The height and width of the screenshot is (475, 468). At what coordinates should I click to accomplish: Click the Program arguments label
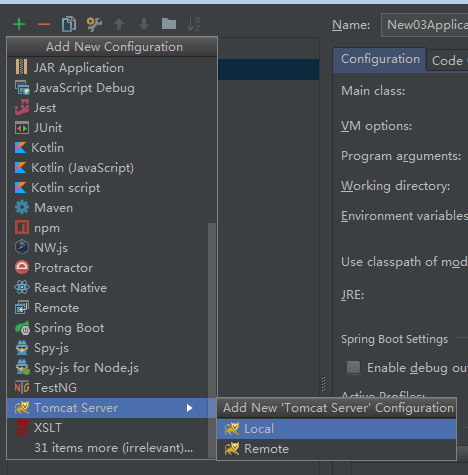[x=401, y=156]
